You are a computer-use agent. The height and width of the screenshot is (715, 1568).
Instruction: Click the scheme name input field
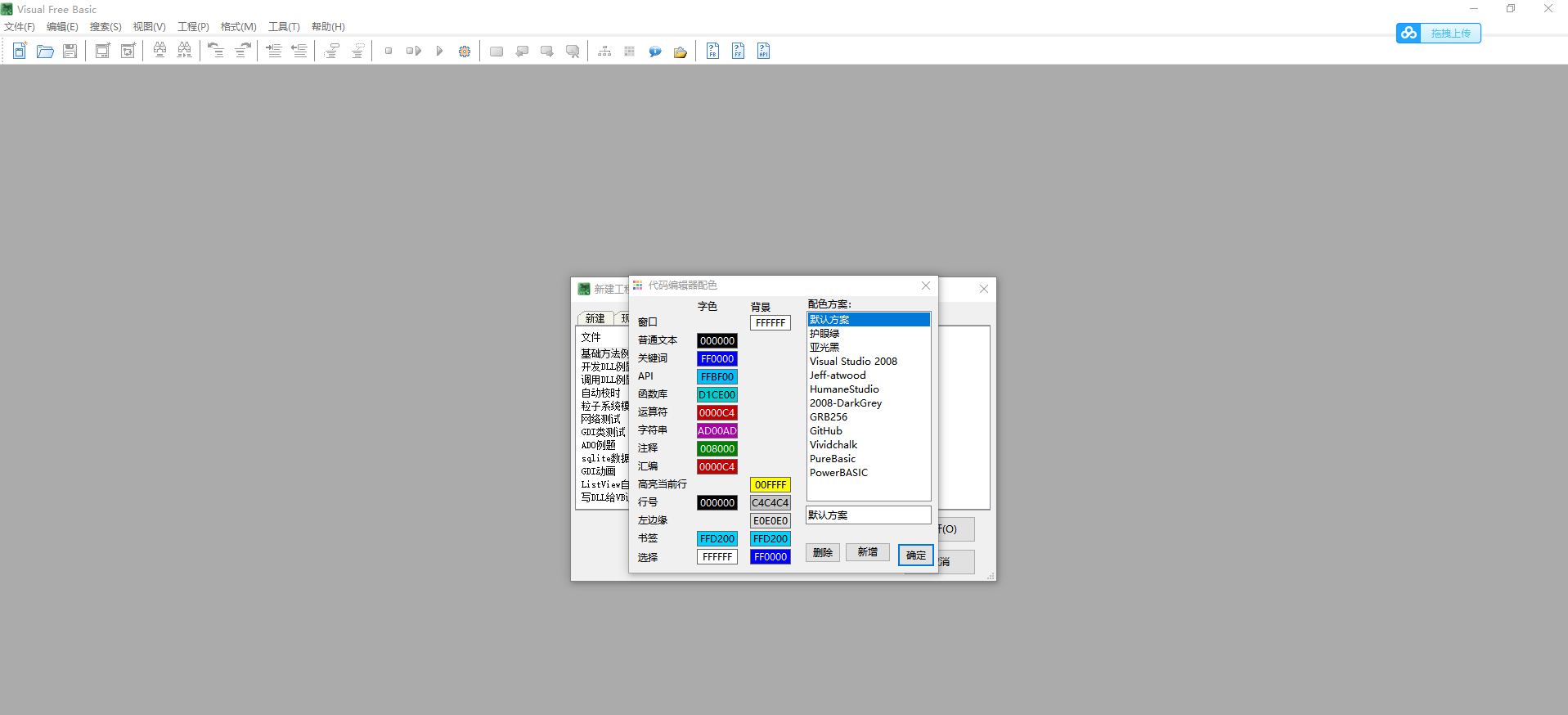click(869, 515)
